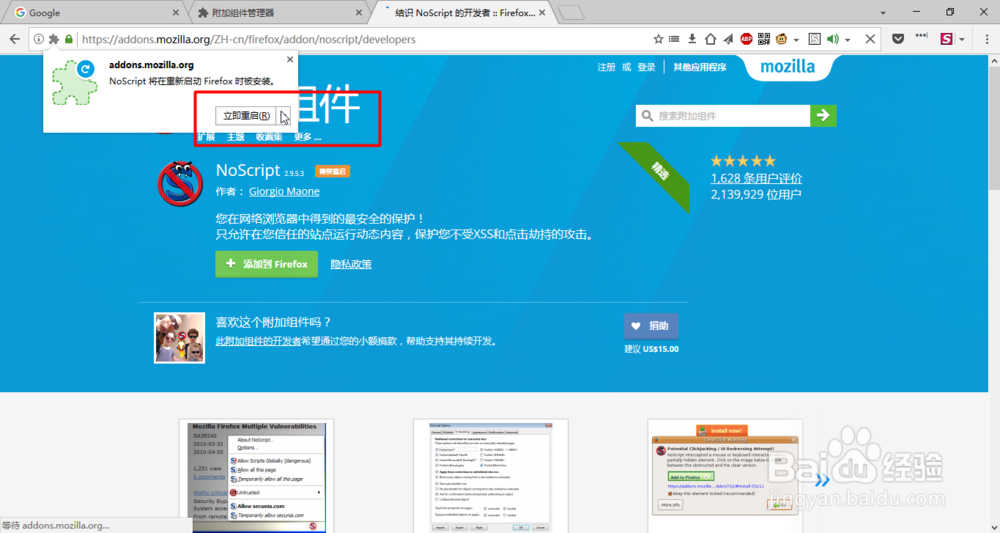The width and height of the screenshot is (1000, 533).
Task: Go back with the back arrow
Action: click(x=15, y=39)
